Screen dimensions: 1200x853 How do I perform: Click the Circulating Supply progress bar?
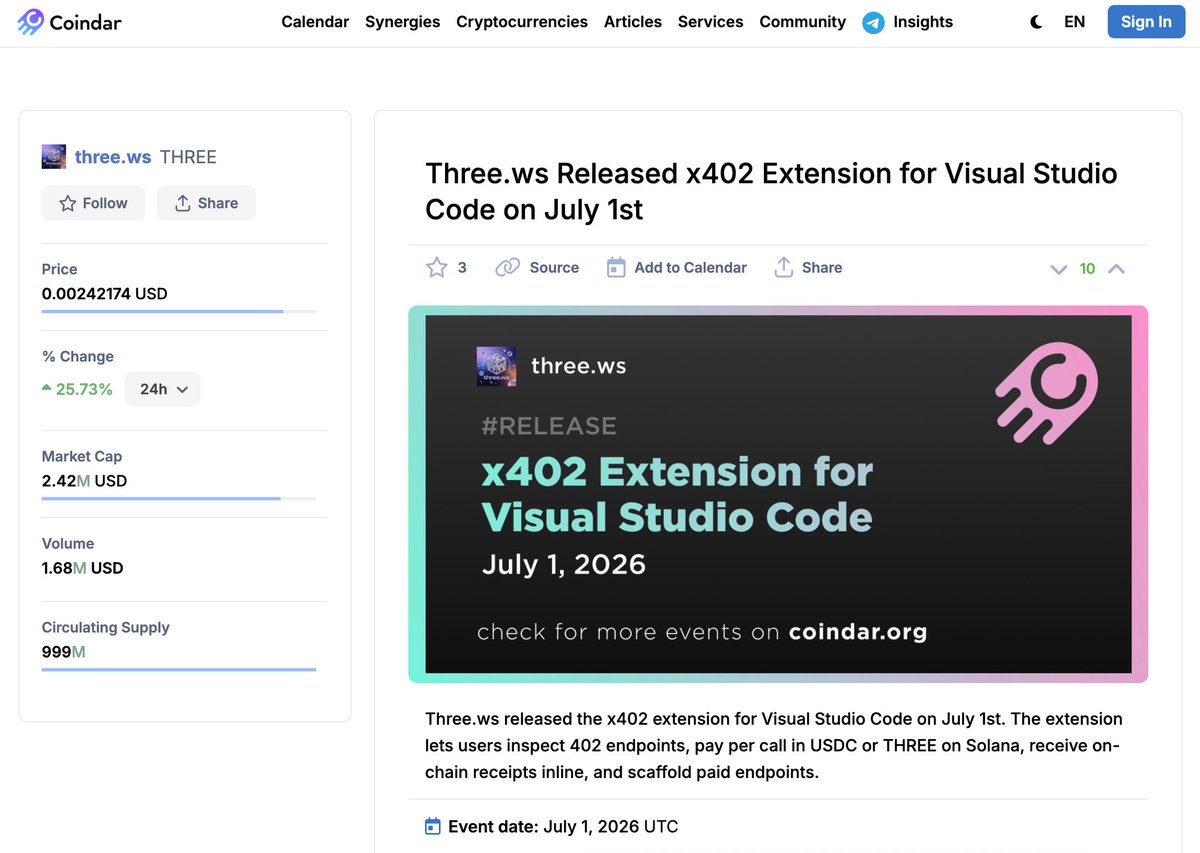(x=179, y=669)
